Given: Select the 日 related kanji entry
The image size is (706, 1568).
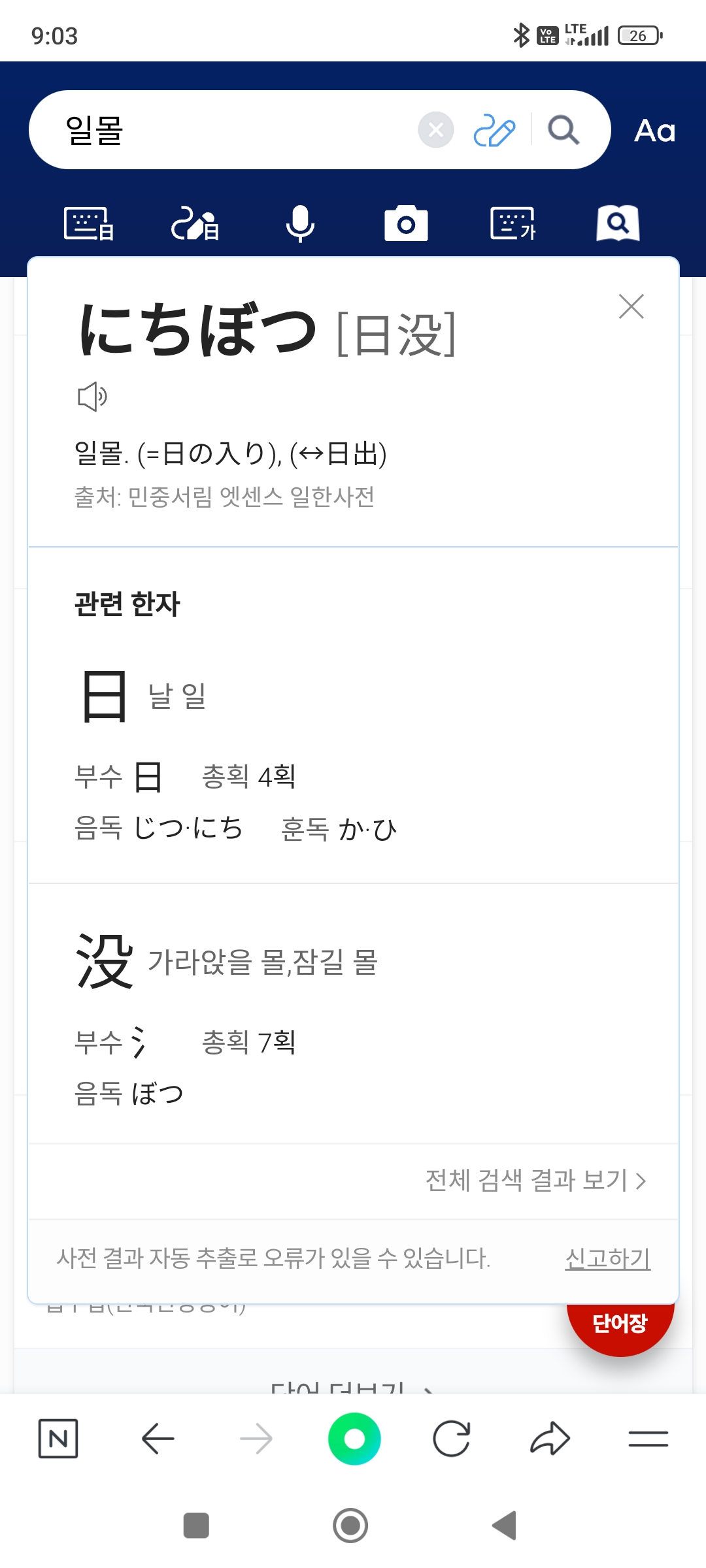Looking at the screenshot, I should (105, 696).
